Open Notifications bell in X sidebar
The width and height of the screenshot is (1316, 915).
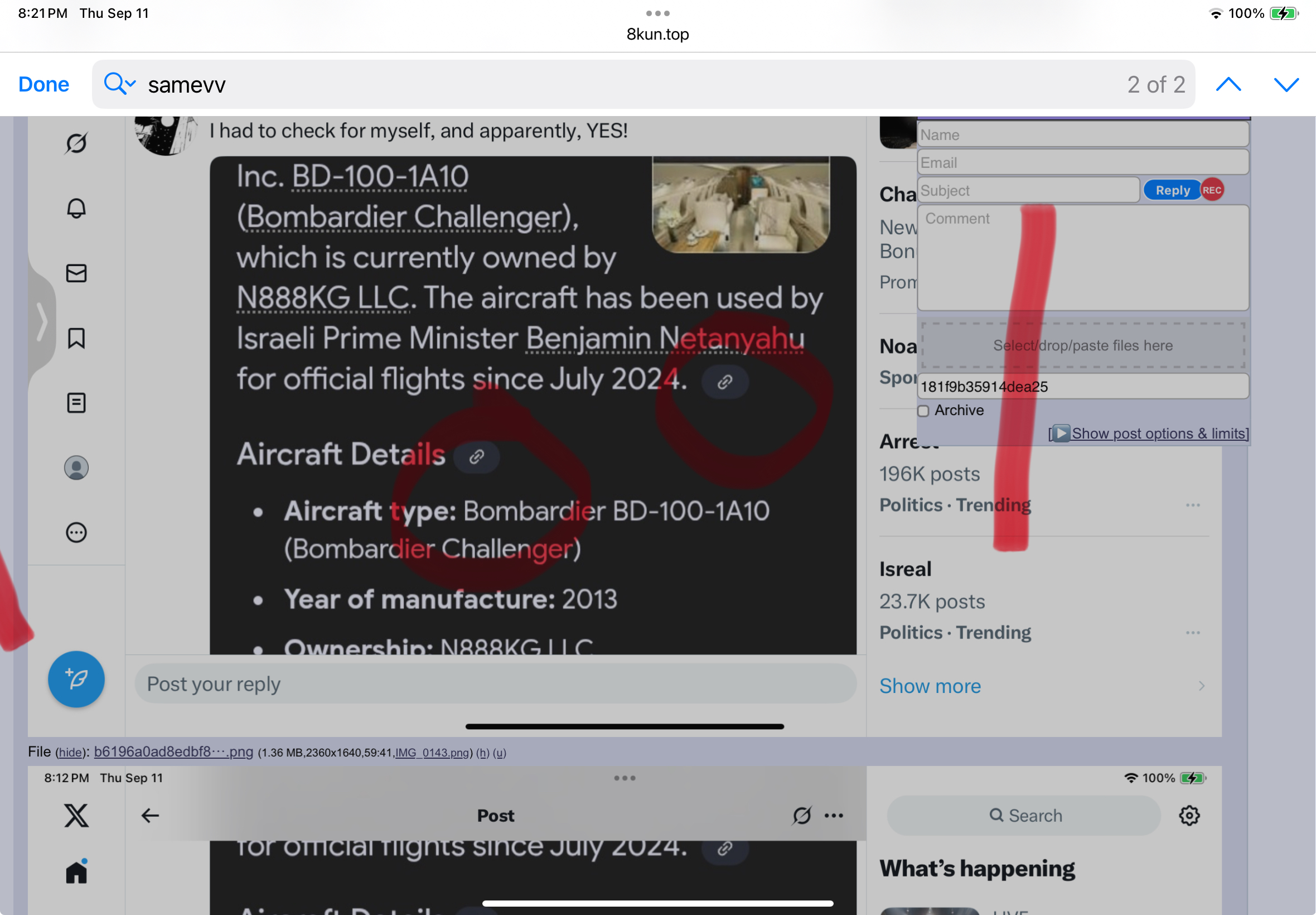point(76,208)
